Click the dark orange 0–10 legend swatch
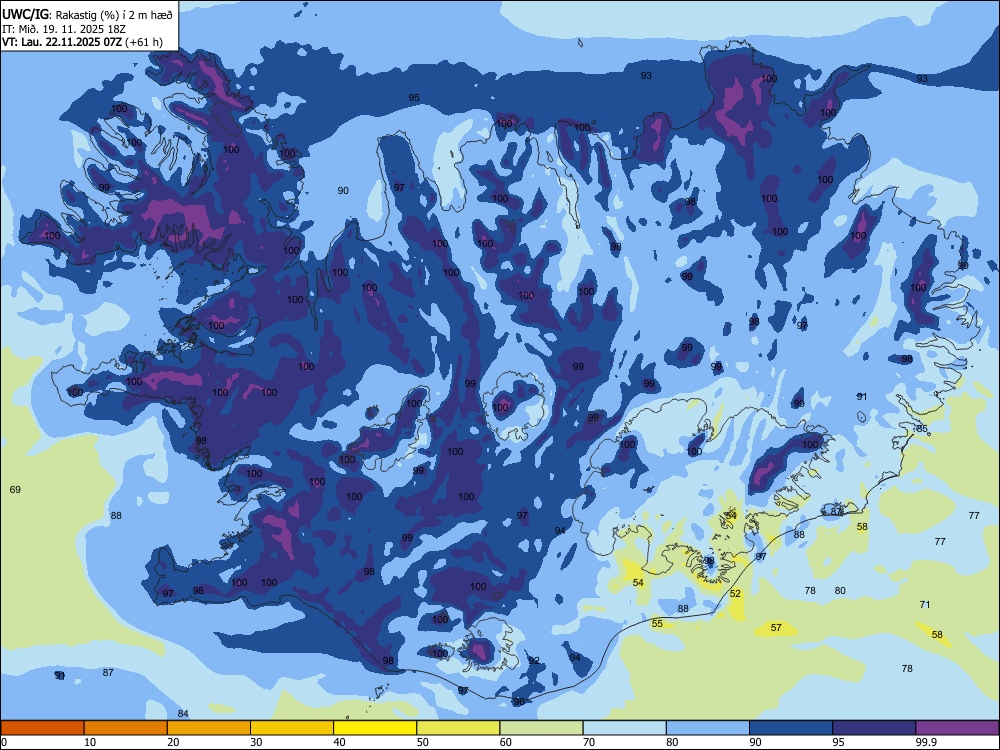Screen dimensions: 1000x750 click(42, 728)
